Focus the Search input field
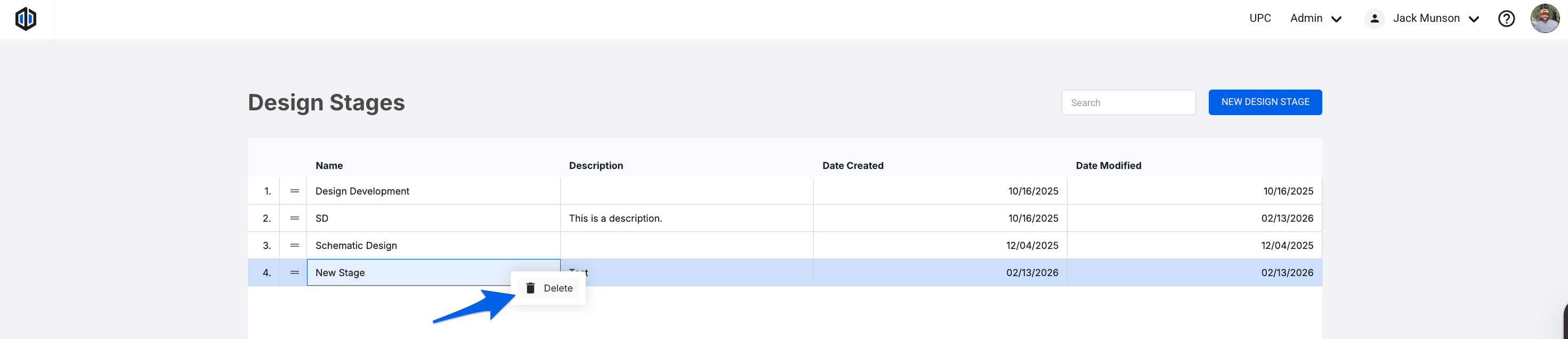The image size is (1568, 339). click(x=1128, y=103)
